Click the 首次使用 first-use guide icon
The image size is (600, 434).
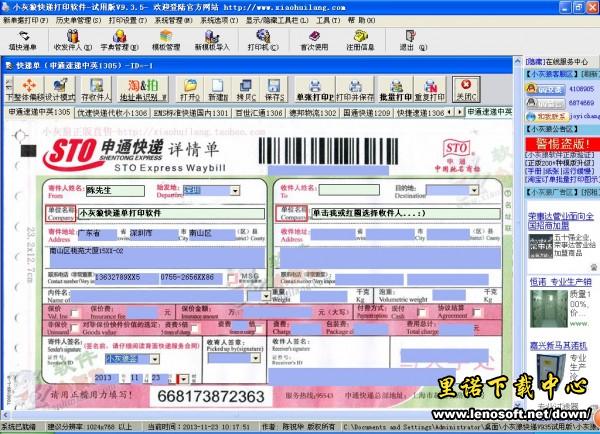point(314,41)
